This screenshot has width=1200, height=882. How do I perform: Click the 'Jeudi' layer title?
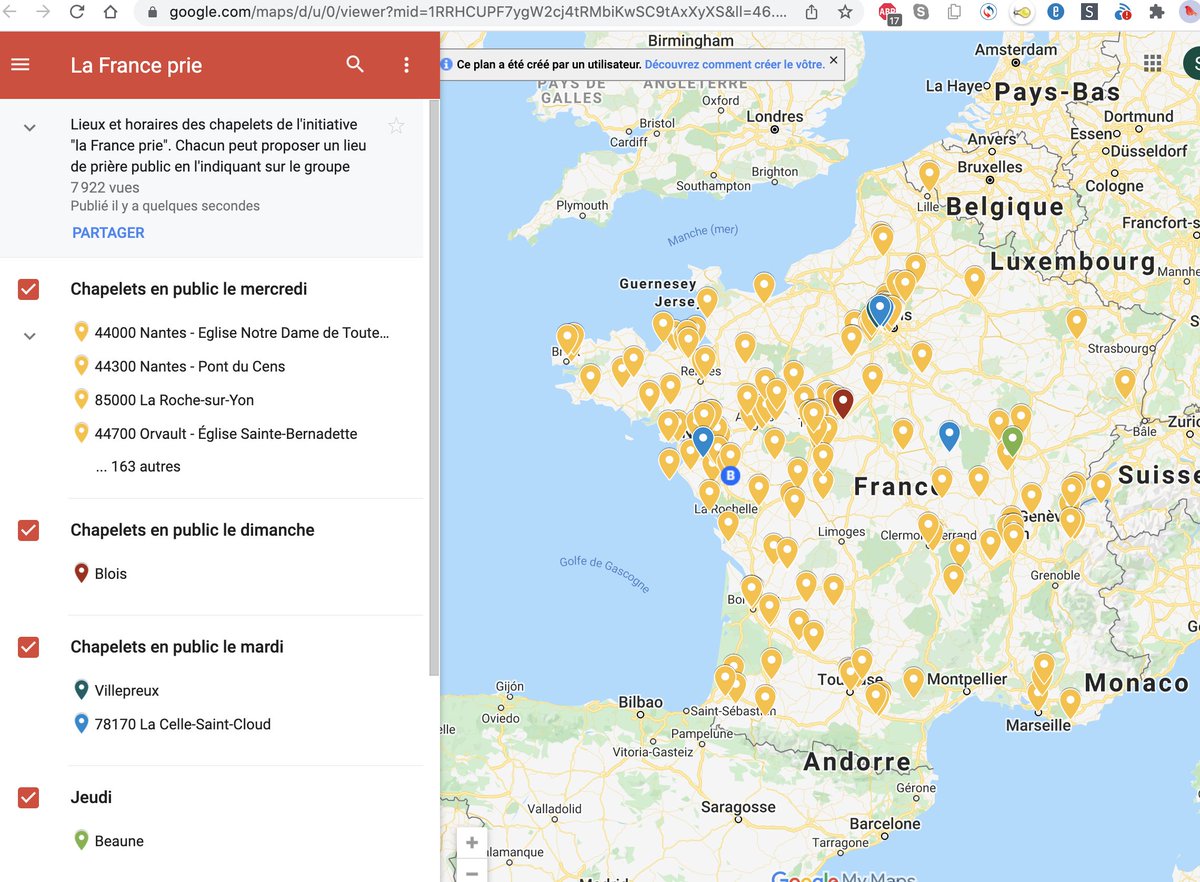click(x=91, y=798)
